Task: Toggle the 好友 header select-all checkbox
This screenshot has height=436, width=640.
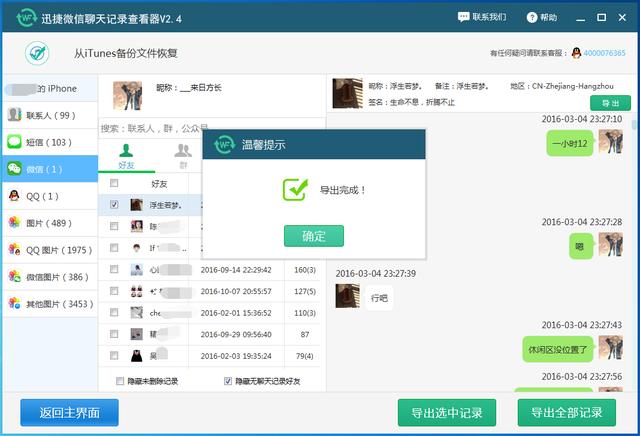Action: [x=114, y=183]
